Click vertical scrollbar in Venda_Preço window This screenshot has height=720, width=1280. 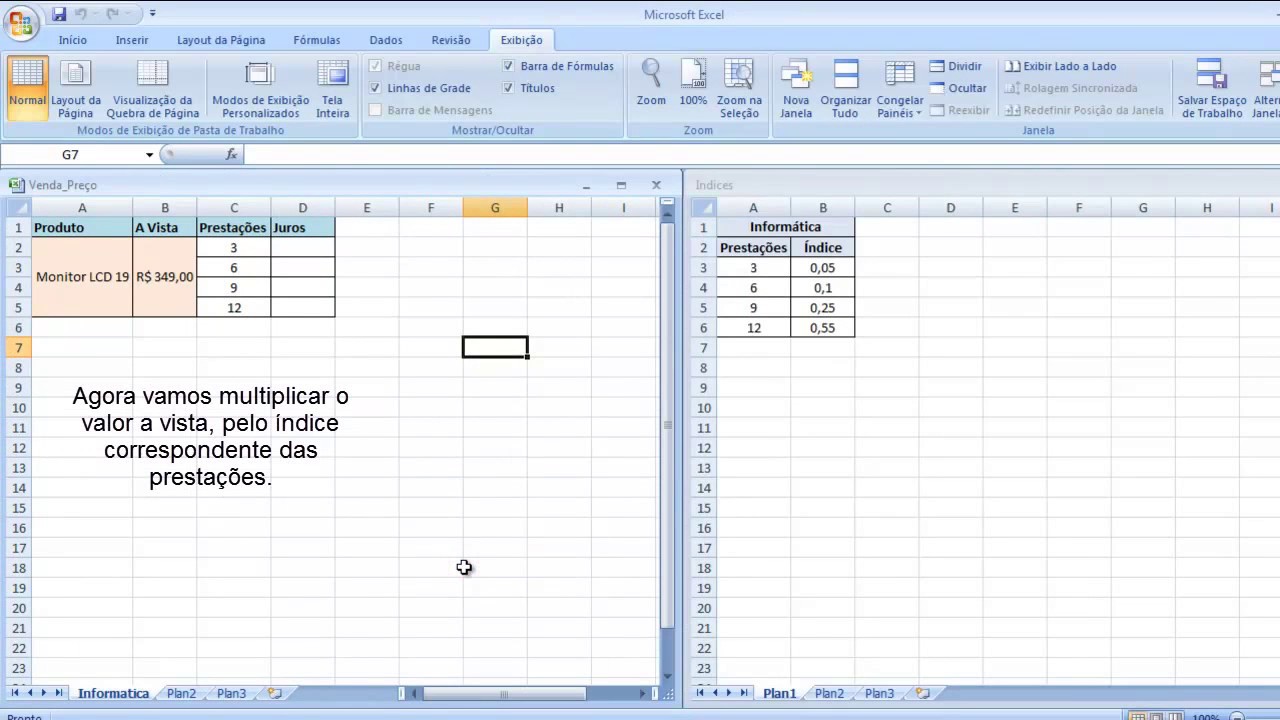[667, 425]
